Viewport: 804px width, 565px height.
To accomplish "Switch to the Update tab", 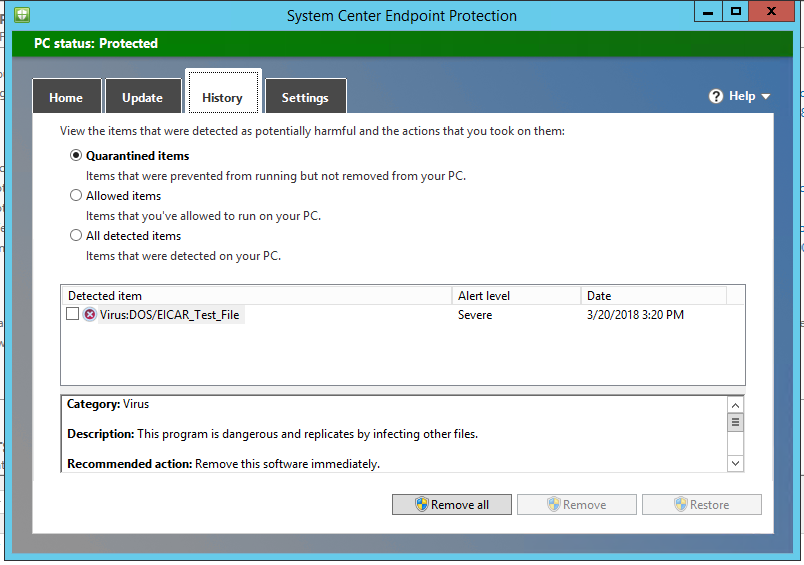I will click(143, 97).
